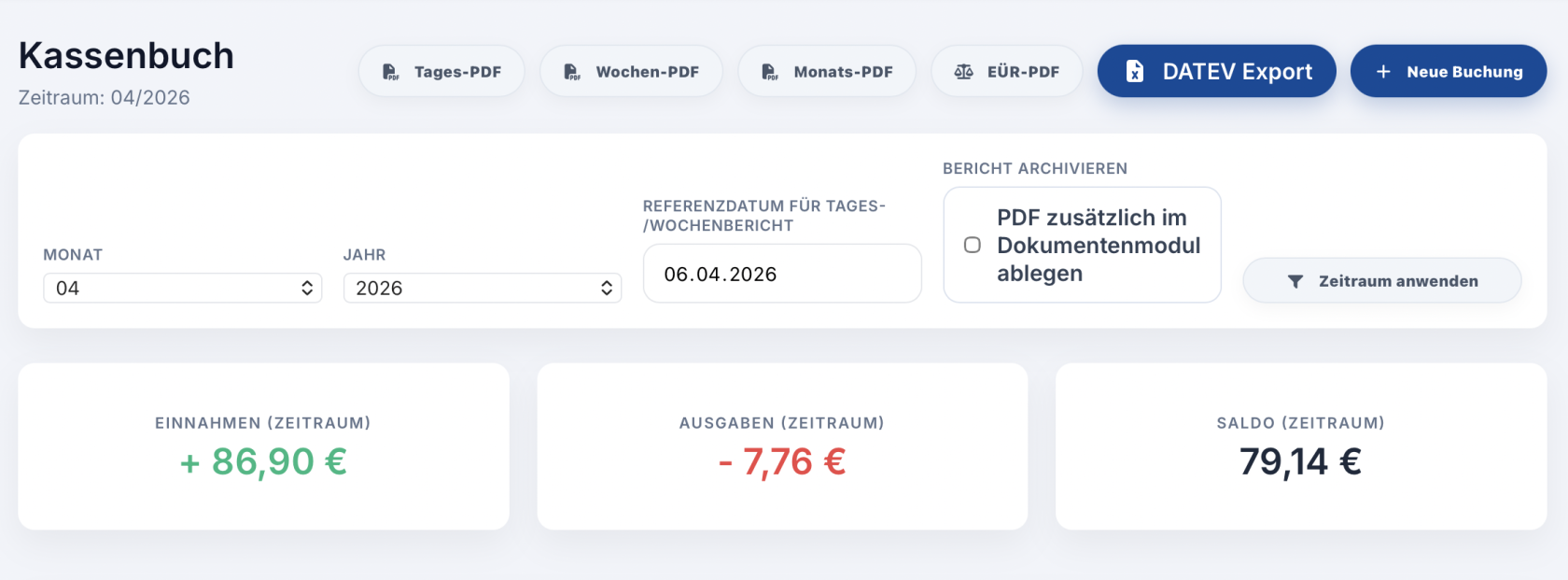
Task: Click the Einnahmen (Zeitraum) summary card
Action: pos(264,446)
